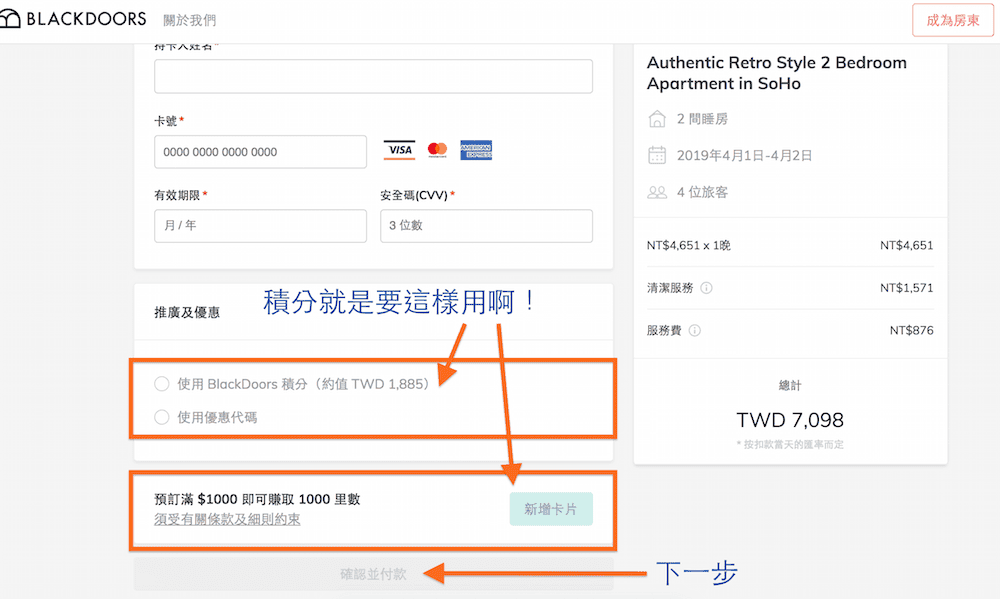Click the Mastercard logo icon
1000x599 pixels.
(x=437, y=151)
